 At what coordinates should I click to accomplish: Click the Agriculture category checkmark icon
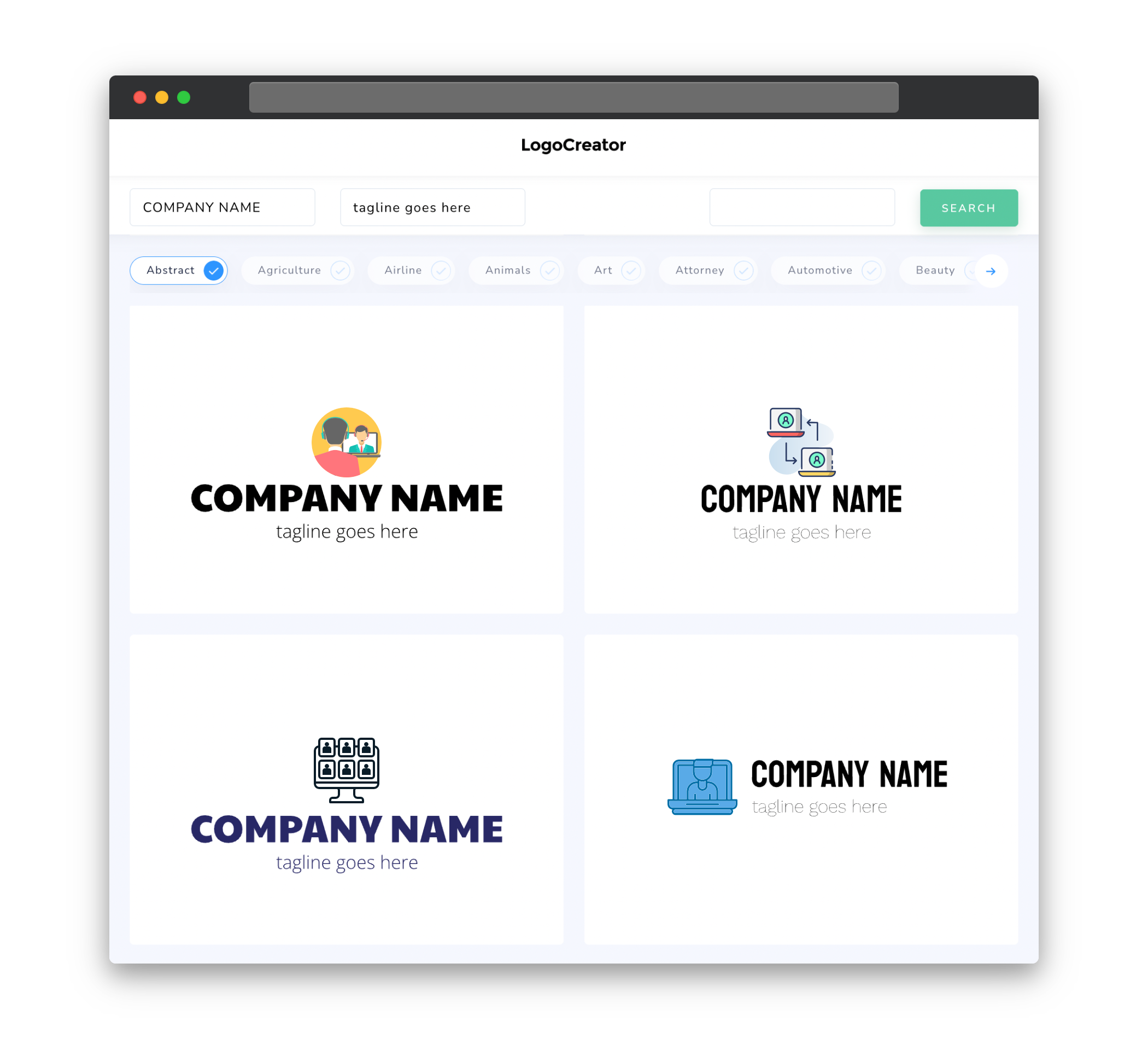pos(340,270)
